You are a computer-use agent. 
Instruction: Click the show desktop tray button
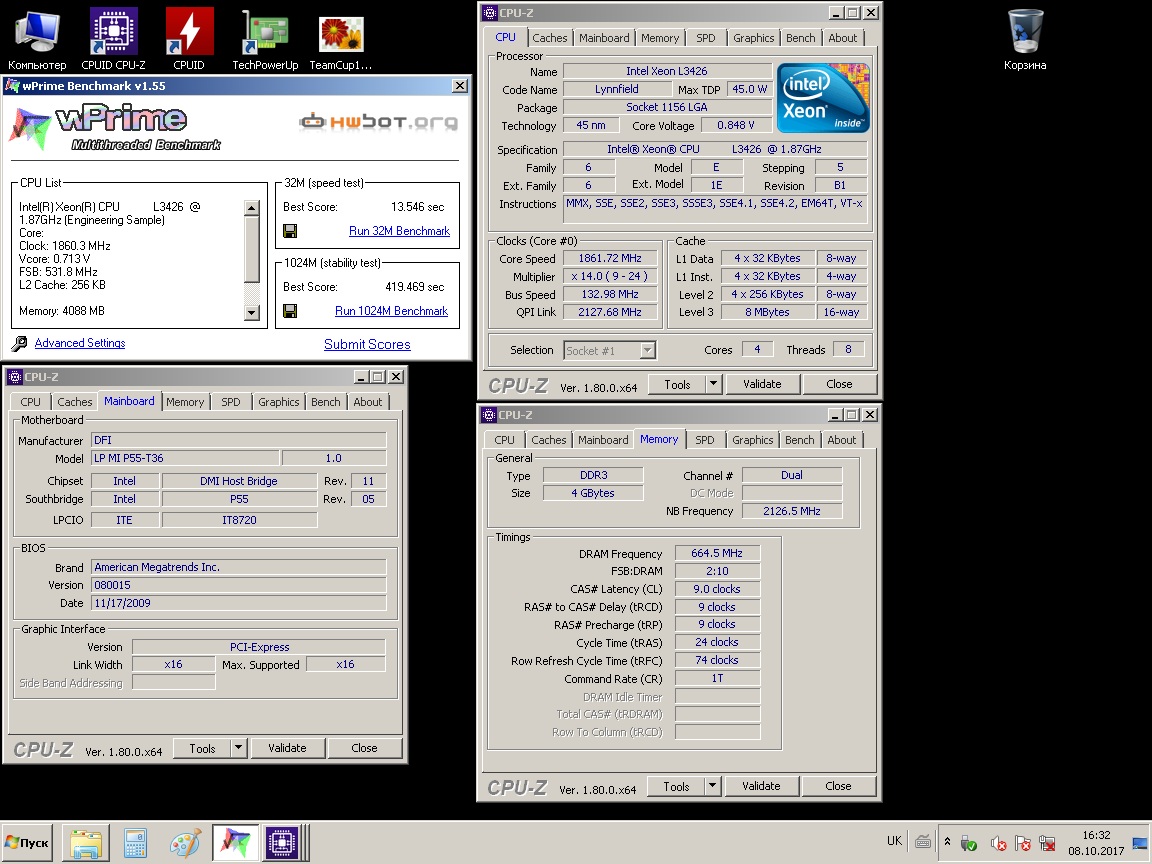1140,843
